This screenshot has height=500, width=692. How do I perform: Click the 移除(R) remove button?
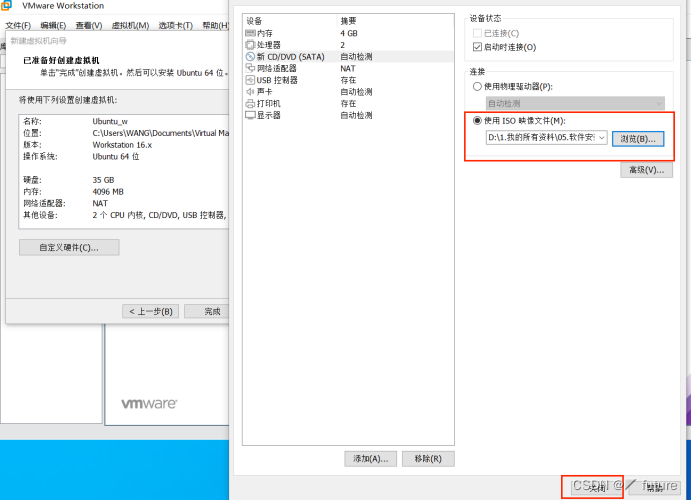428,459
